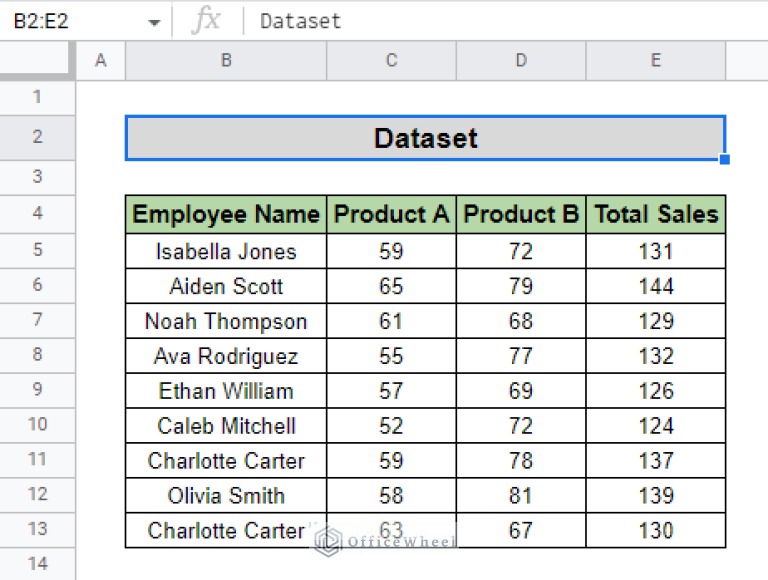
Task: Click the cell with value 144
Action: (655, 286)
